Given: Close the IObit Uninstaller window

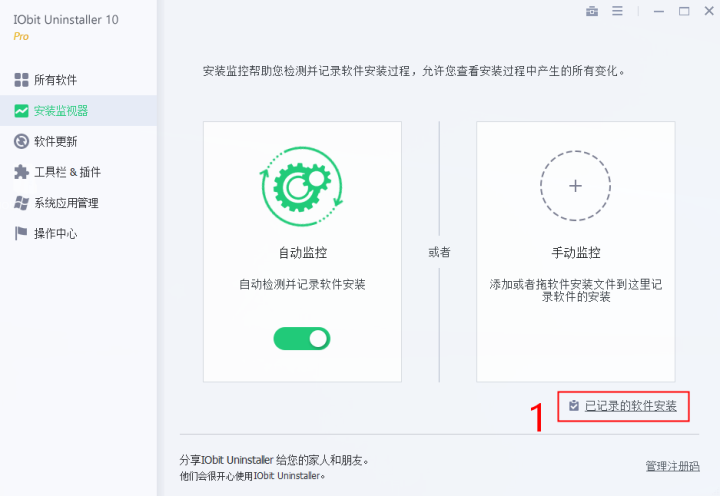Looking at the screenshot, I should coord(709,11).
